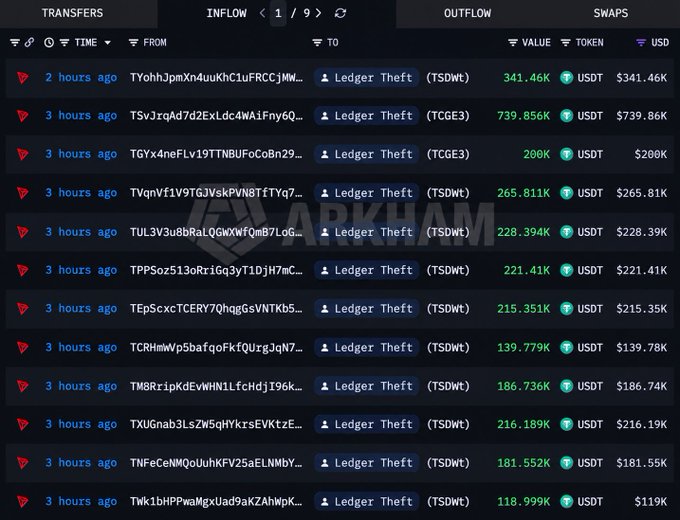Open the FROM column filter
Viewport: 680px width, 520px height.
134,43
